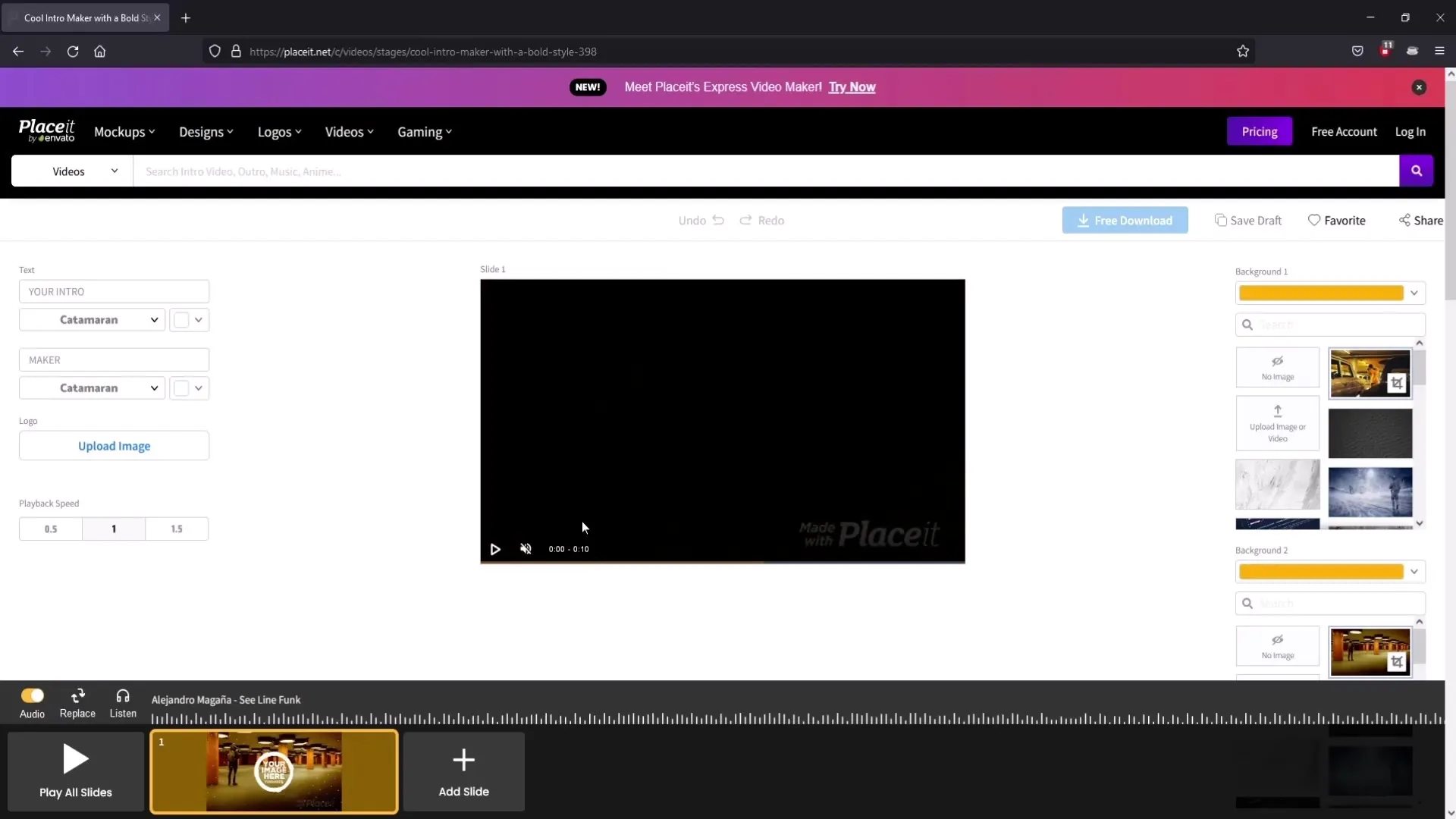1456x819 pixels.
Task: Select the yellow Background 1 color swatch
Action: click(1321, 292)
